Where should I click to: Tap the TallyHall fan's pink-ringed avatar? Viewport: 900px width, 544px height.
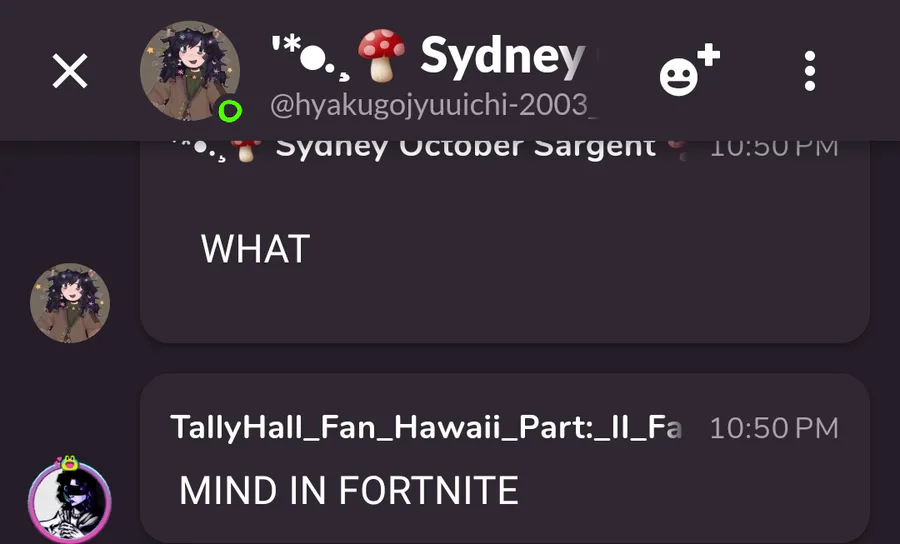coord(70,500)
